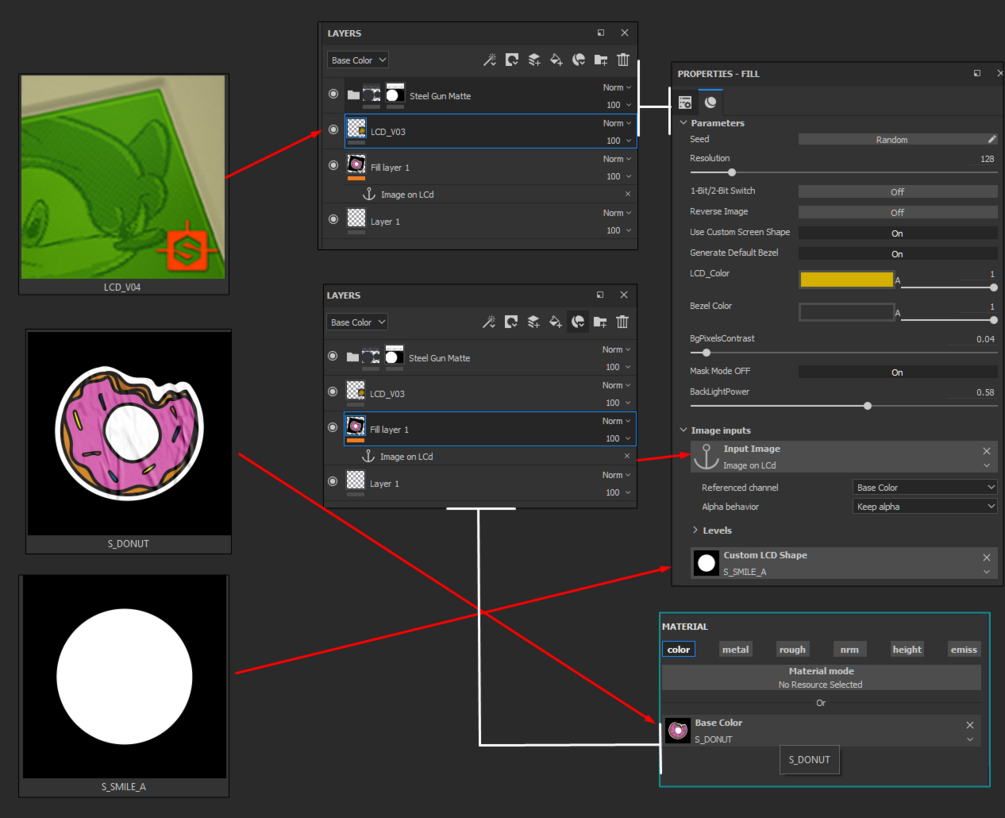Toggle Mask Mode OFF setting
This screenshot has width=1005, height=818.
click(x=897, y=372)
